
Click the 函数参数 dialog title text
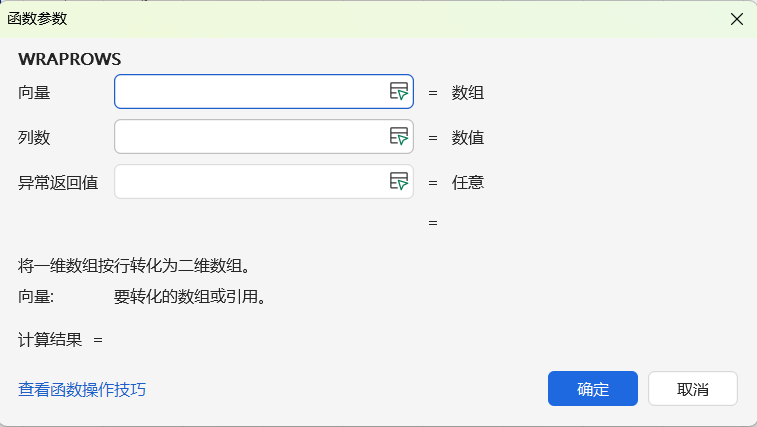(38, 19)
